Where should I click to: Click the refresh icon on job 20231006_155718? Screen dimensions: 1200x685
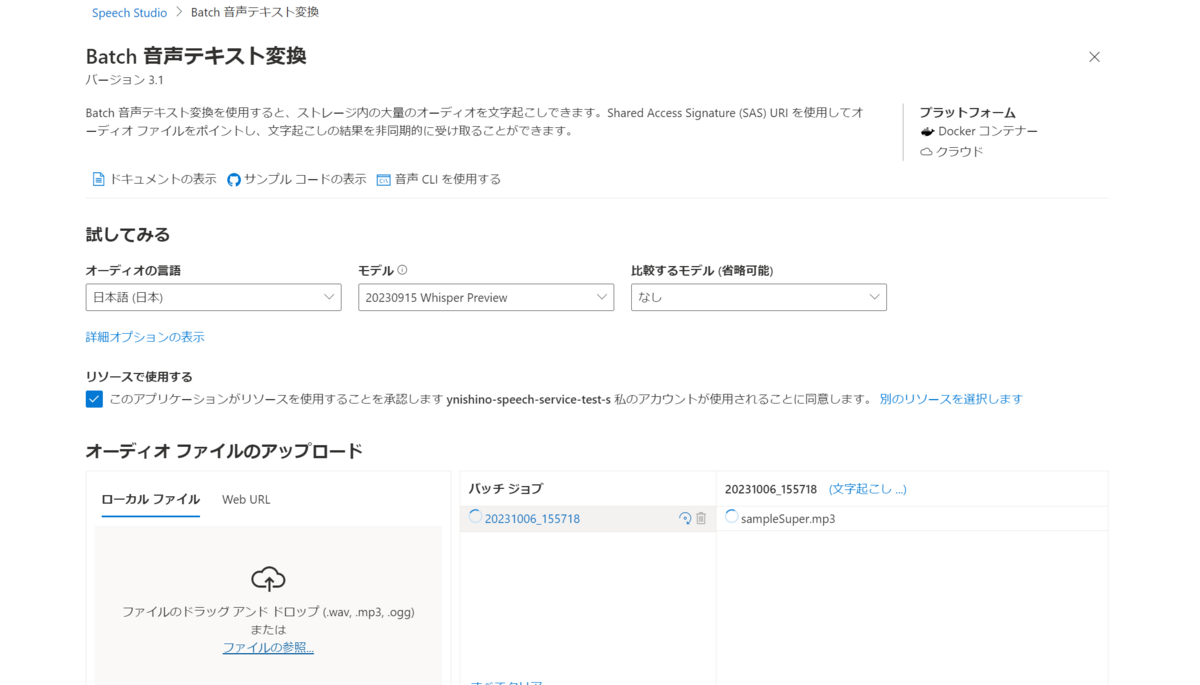[685, 518]
